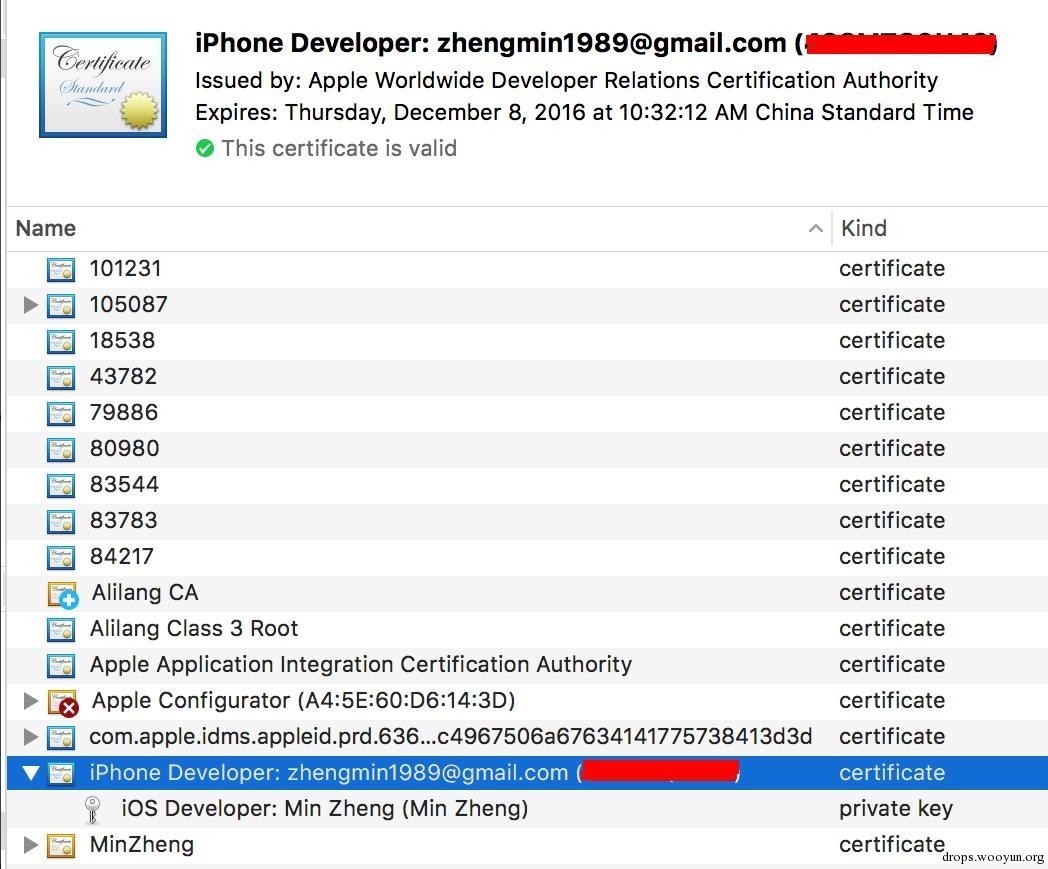Click the certificate icon beside 84217
Image resolution: width=1048 pixels, height=869 pixels.
61,557
